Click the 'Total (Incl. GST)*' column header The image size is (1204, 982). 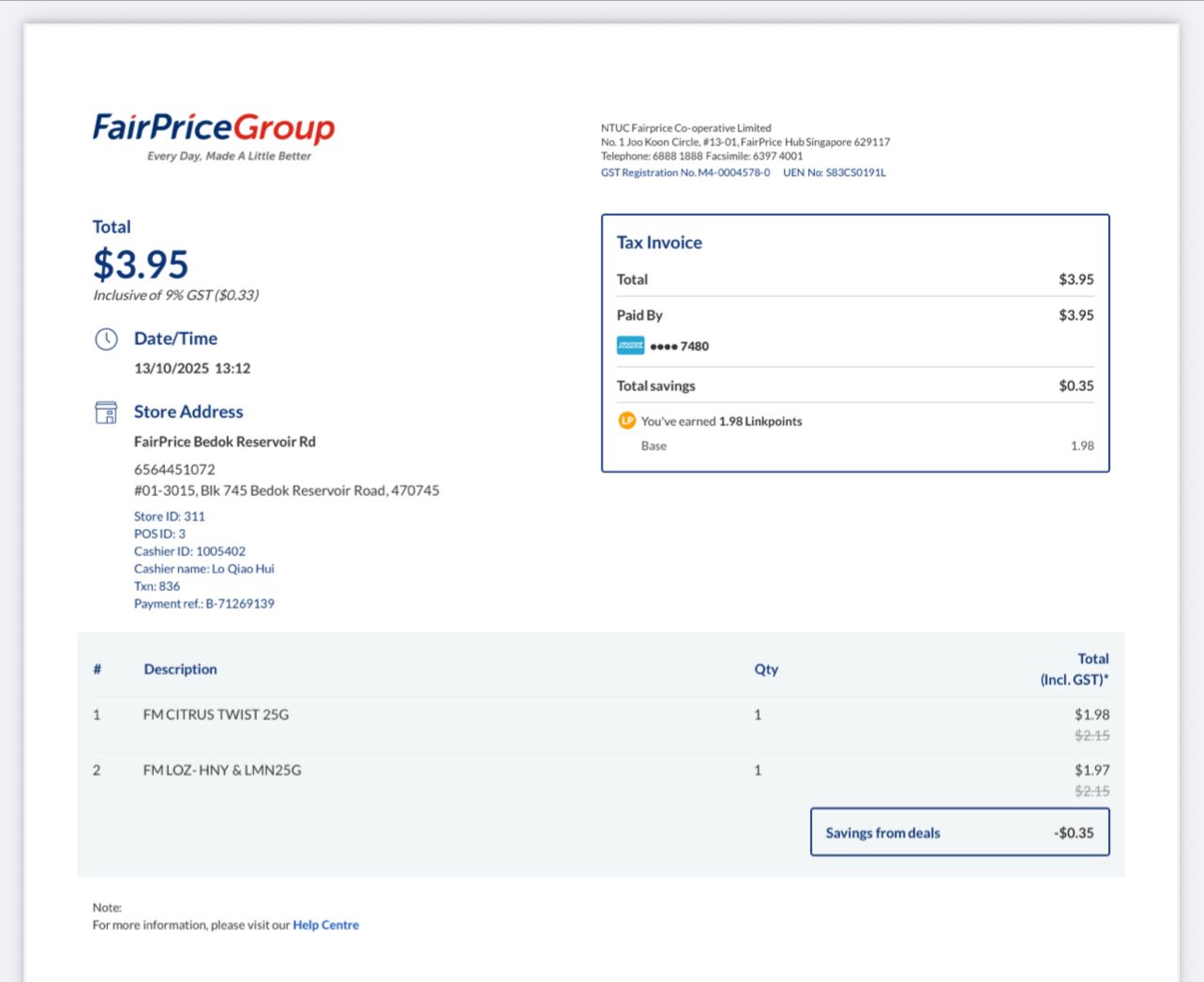coord(1075,670)
